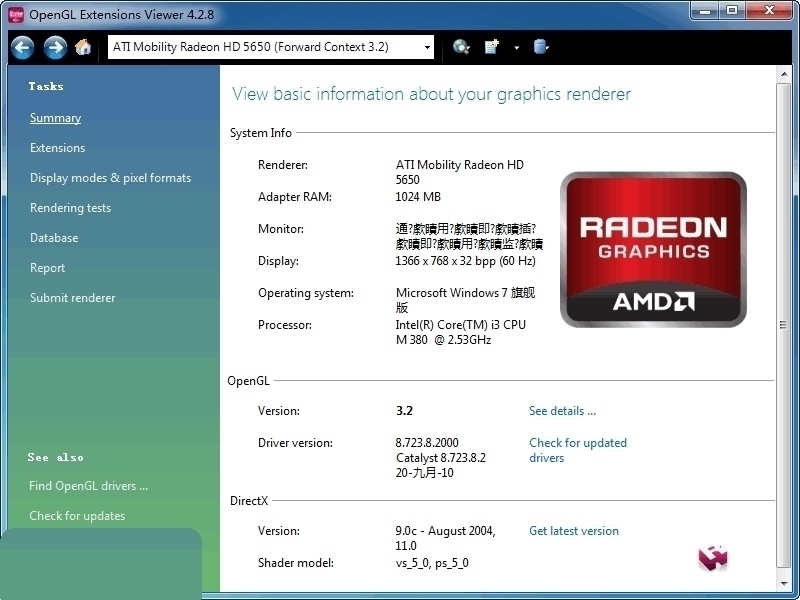This screenshot has width=800, height=600.
Task: Open Display modes & pixel formats
Action: 110,178
